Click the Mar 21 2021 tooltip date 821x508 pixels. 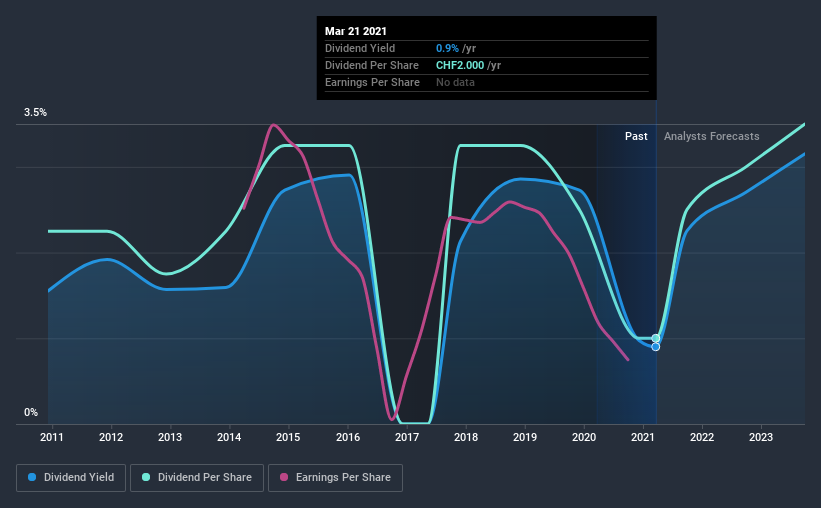coord(356,31)
